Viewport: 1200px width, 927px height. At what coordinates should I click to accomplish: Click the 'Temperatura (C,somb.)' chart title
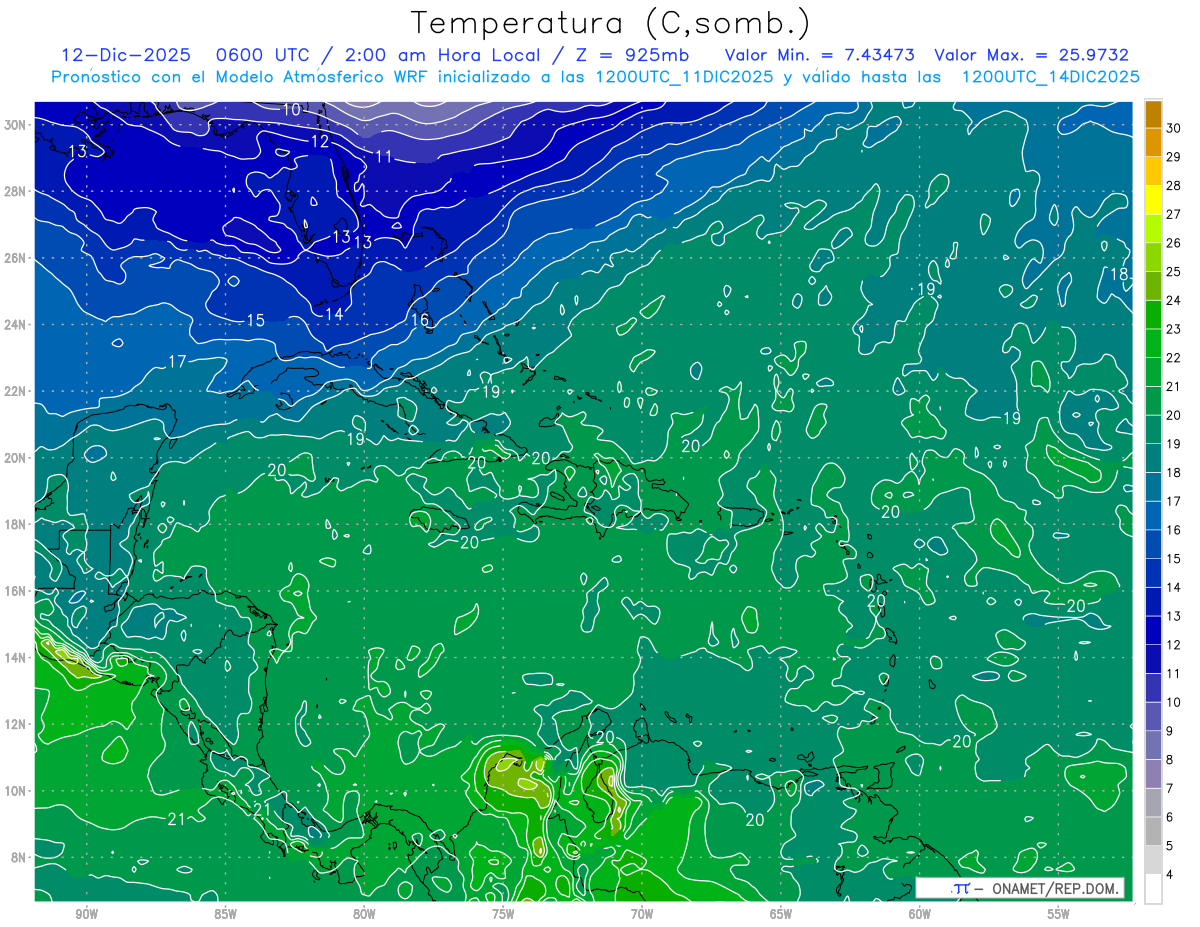click(x=611, y=23)
